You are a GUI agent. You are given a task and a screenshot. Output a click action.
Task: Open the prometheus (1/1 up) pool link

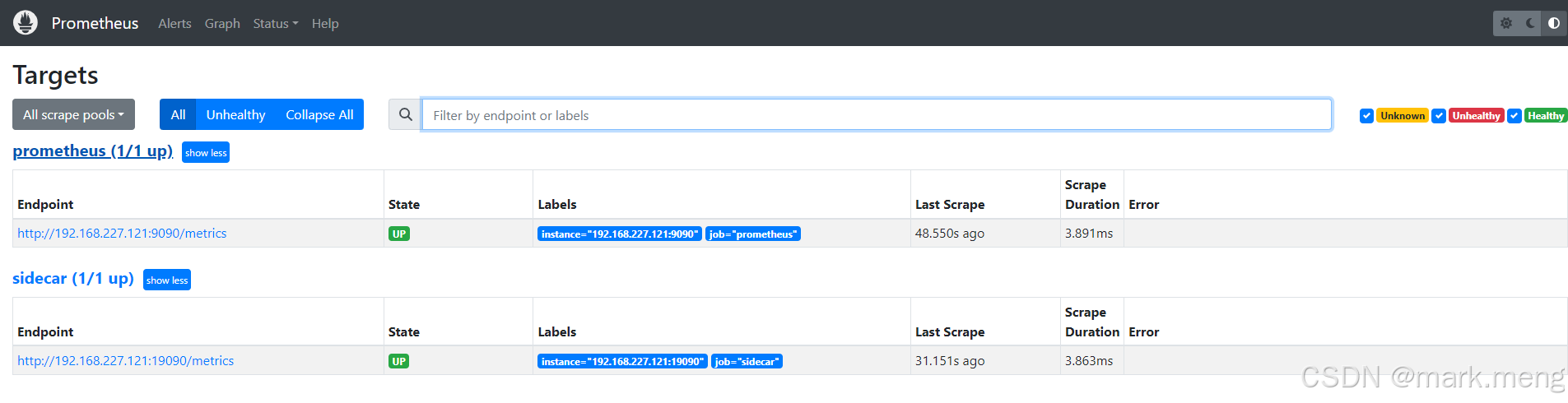tap(93, 151)
